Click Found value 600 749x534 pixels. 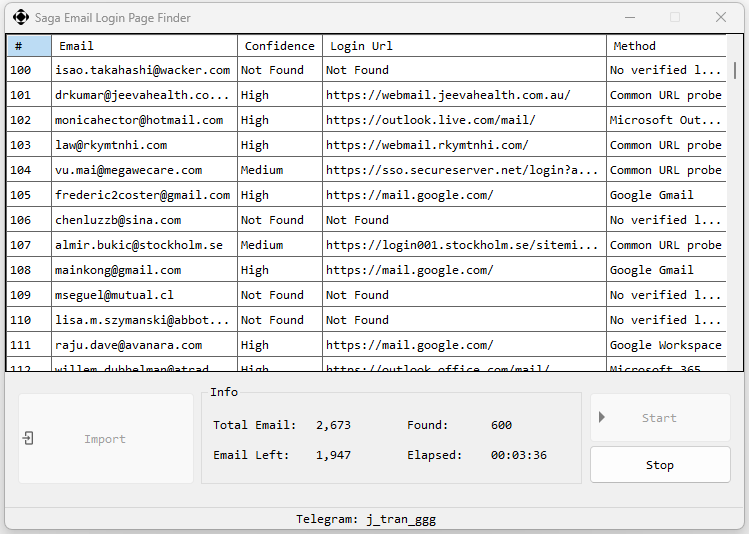501,425
